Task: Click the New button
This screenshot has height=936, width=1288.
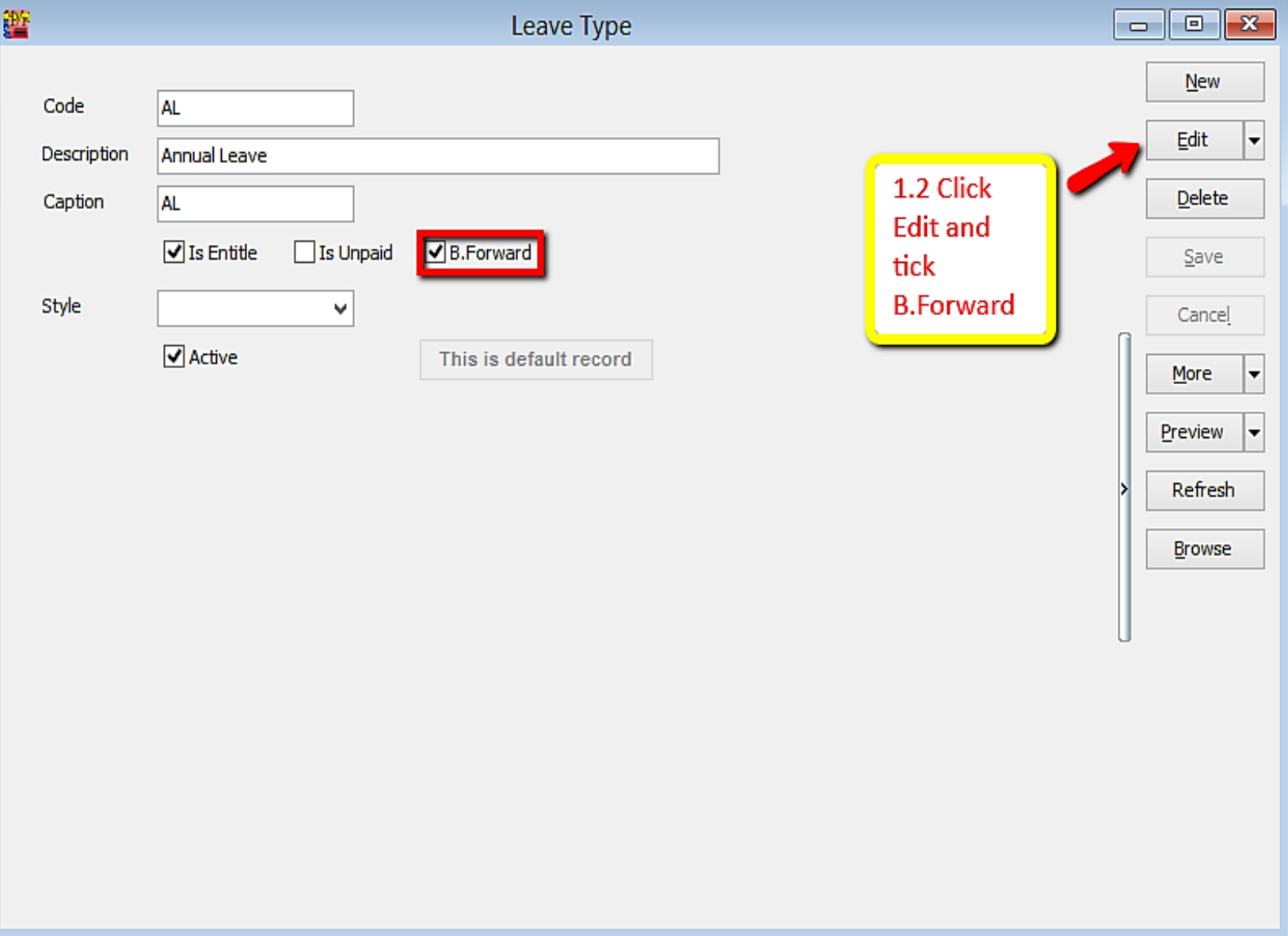Action: pyautogui.click(x=1204, y=81)
